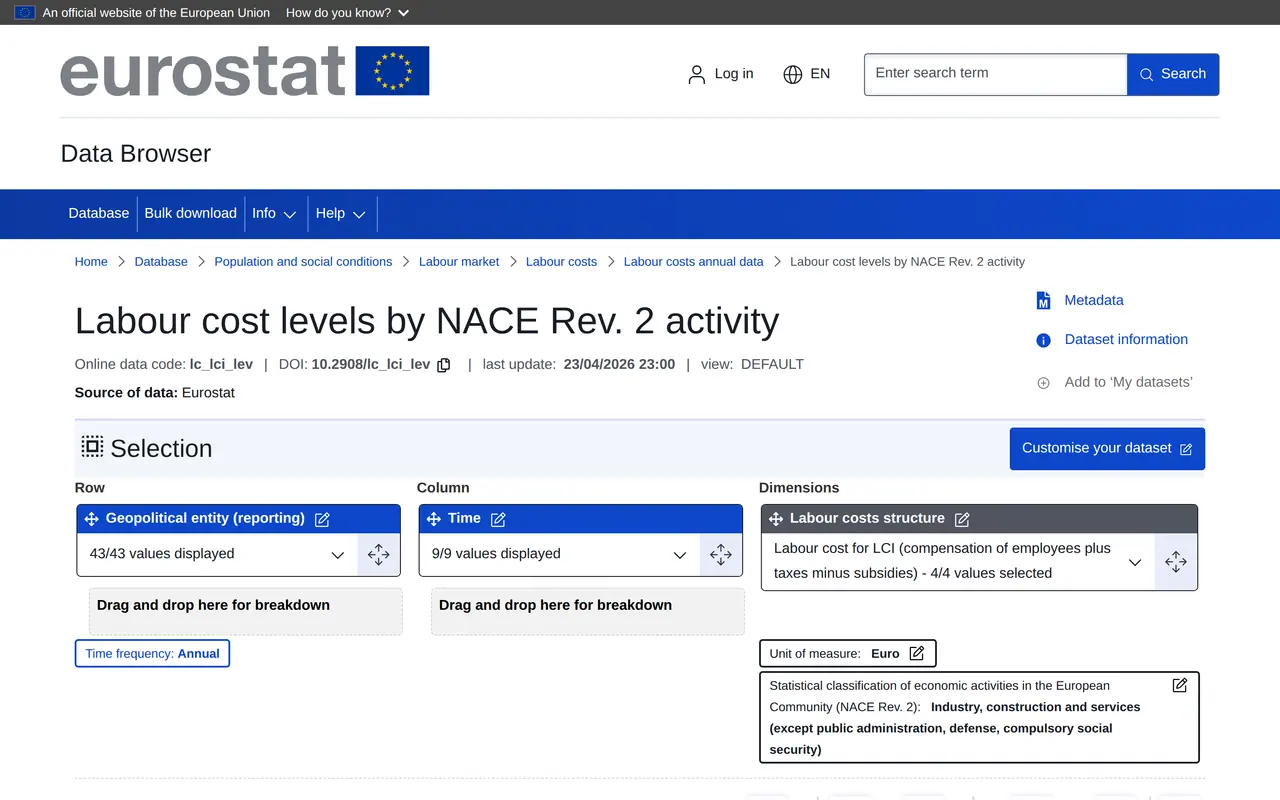Image resolution: width=1280 pixels, height=800 pixels.
Task: Edit the Labour costs structure dimension
Action: [962, 519]
